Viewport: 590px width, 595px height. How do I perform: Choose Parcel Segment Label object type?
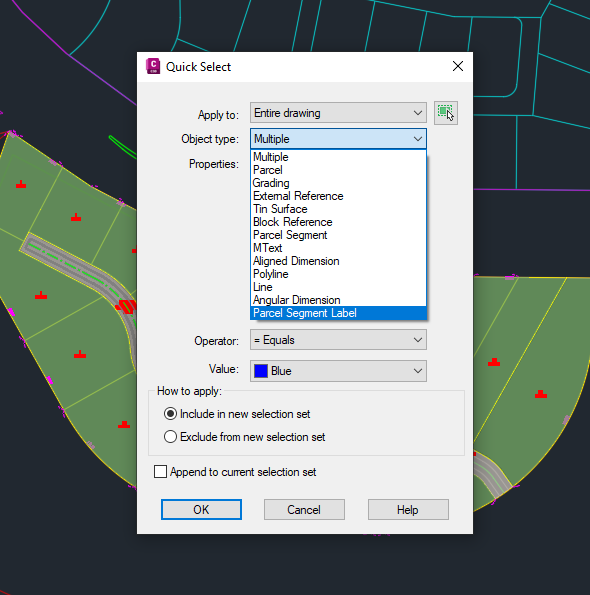pos(338,313)
